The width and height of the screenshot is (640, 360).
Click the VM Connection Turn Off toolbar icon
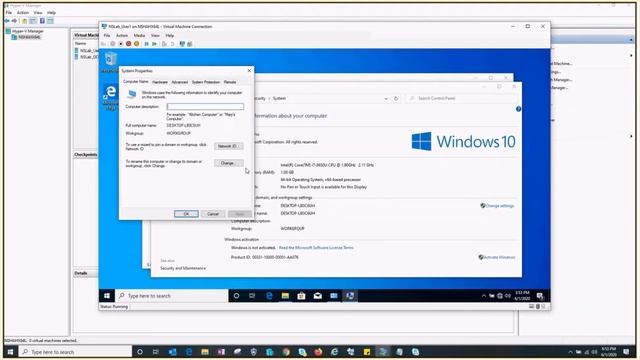(121, 44)
